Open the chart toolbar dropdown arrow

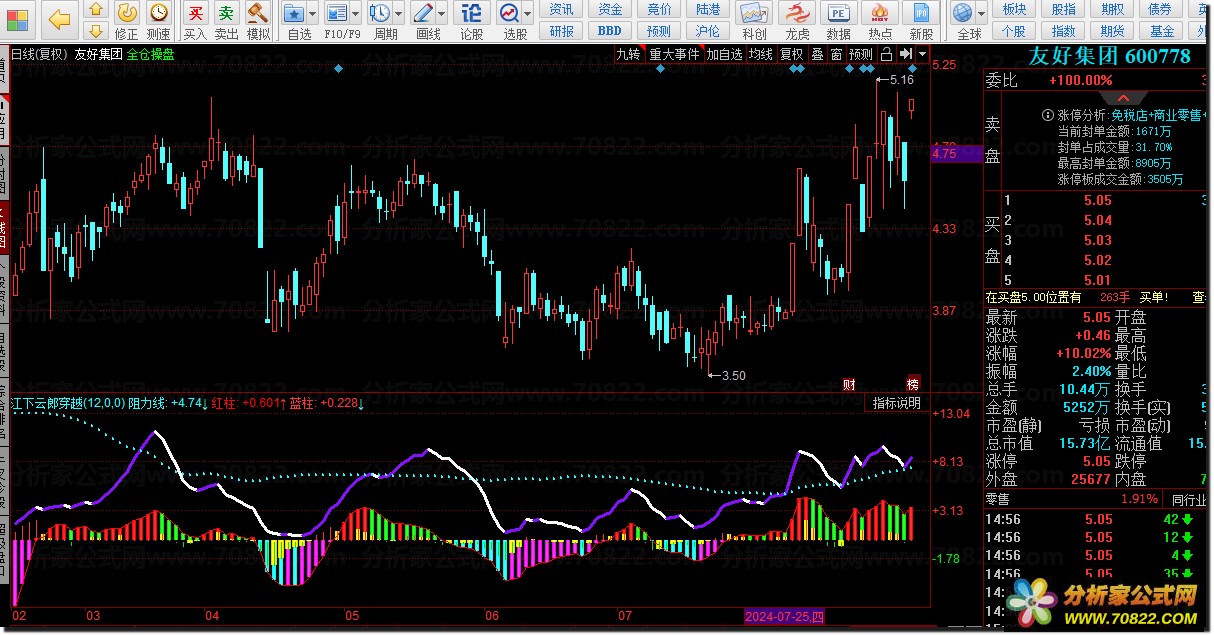point(921,54)
